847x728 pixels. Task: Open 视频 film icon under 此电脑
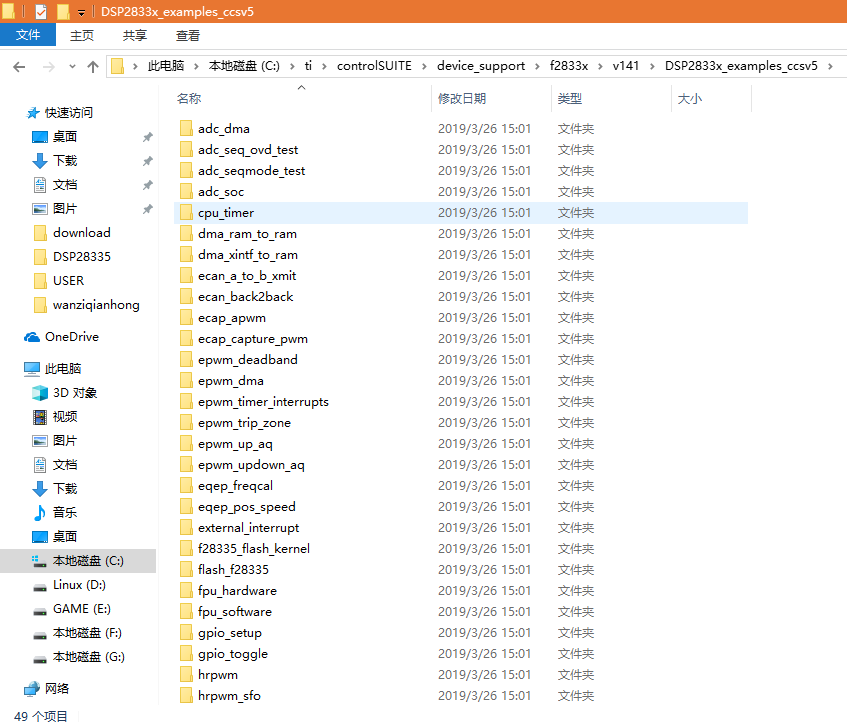pos(40,417)
